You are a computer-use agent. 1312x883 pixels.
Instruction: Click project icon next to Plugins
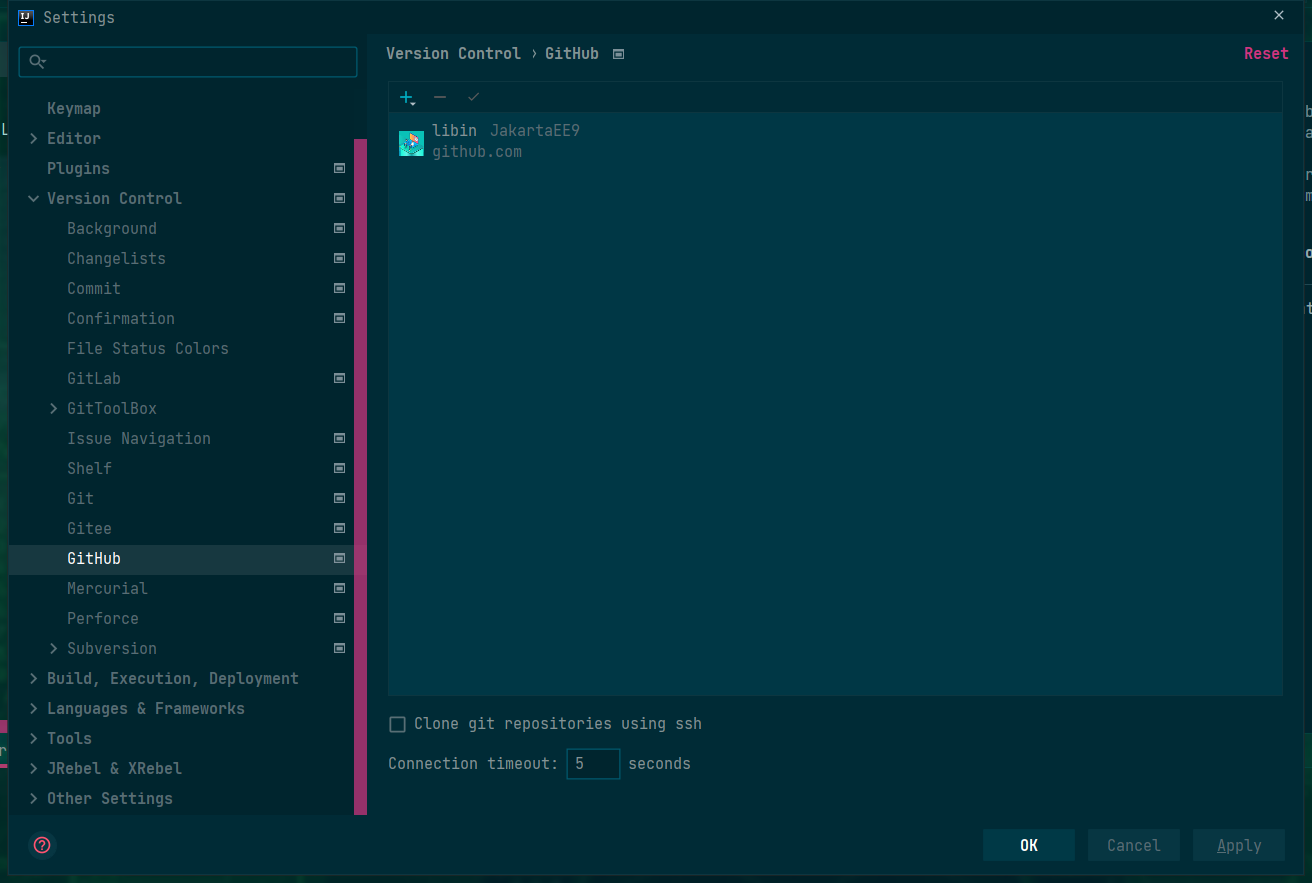pyautogui.click(x=339, y=168)
